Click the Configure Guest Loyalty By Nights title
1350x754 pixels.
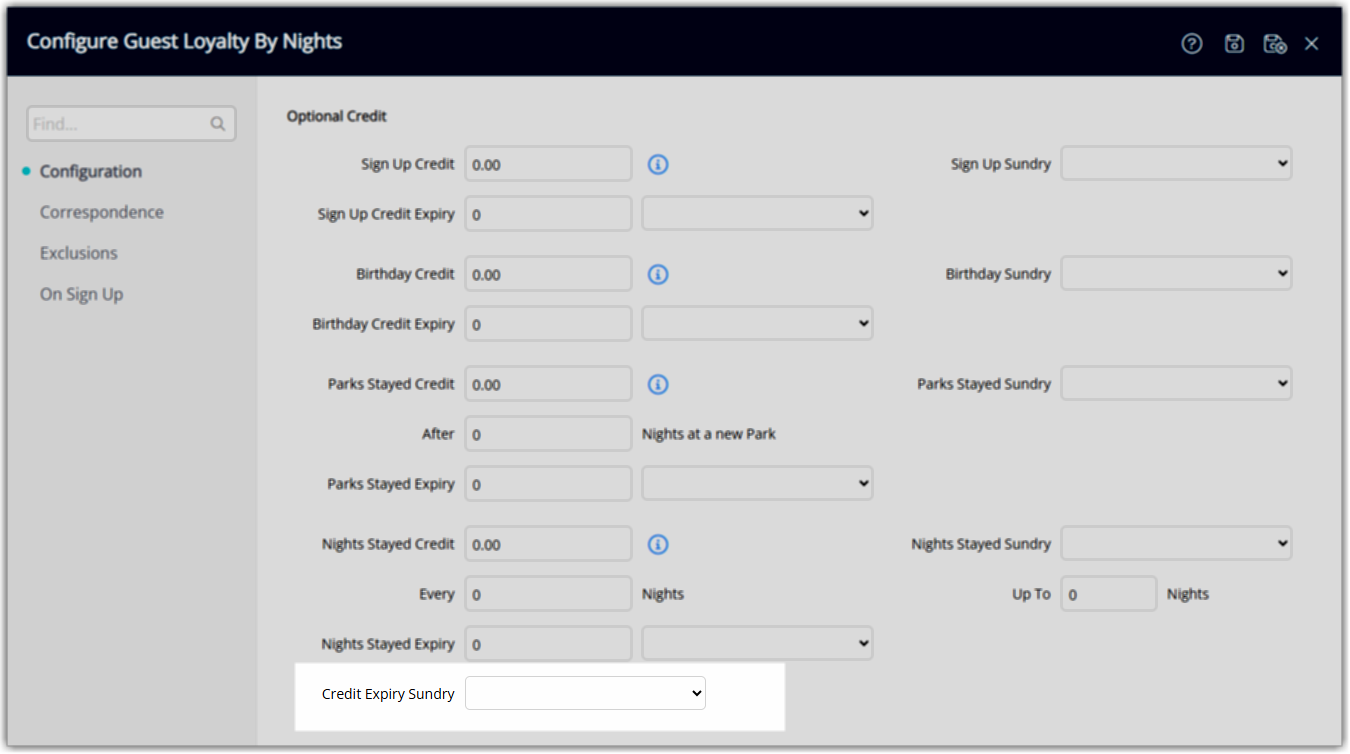click(x=184, y=41)
